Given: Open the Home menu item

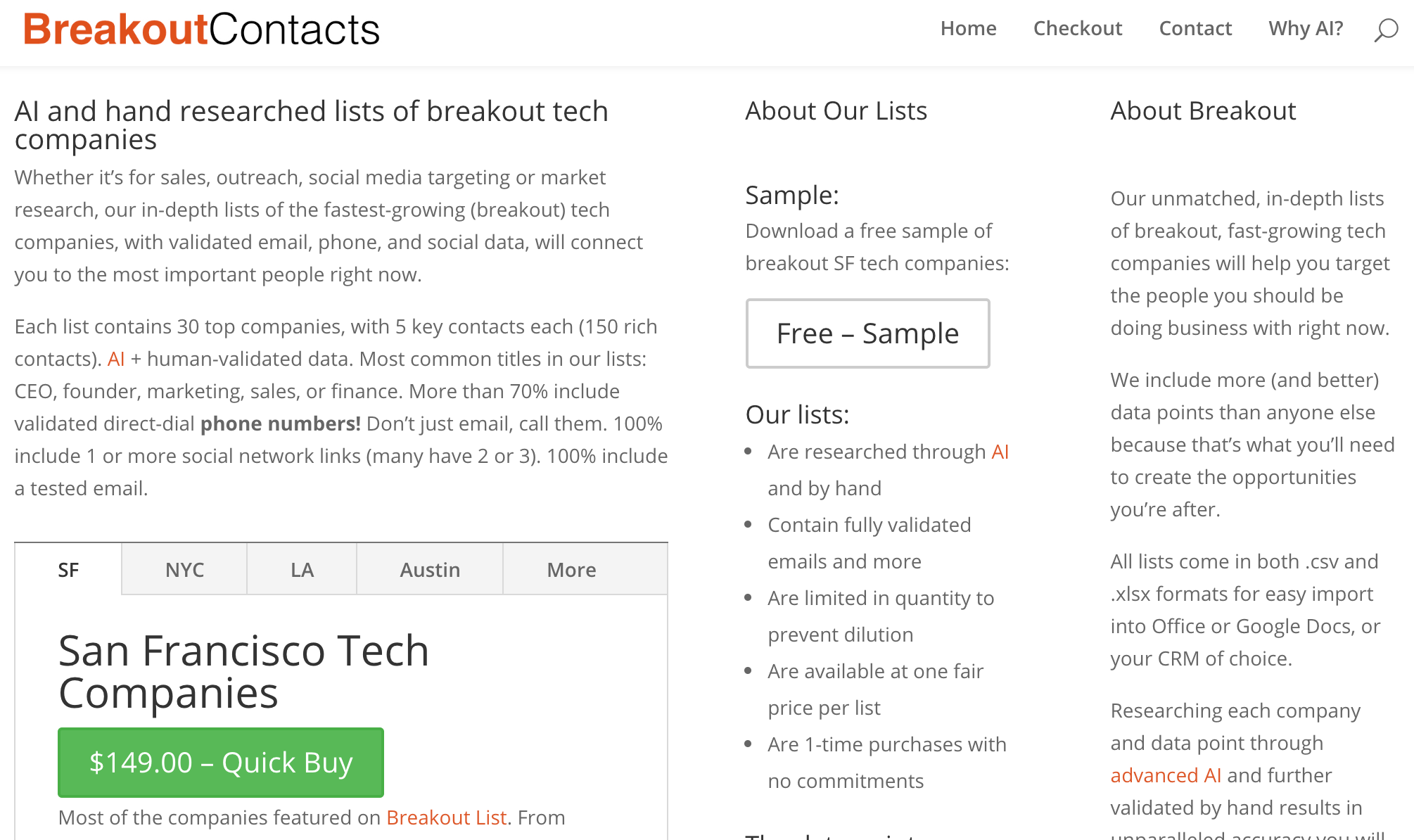Looking at the screenshot, I should pos(968,28).
